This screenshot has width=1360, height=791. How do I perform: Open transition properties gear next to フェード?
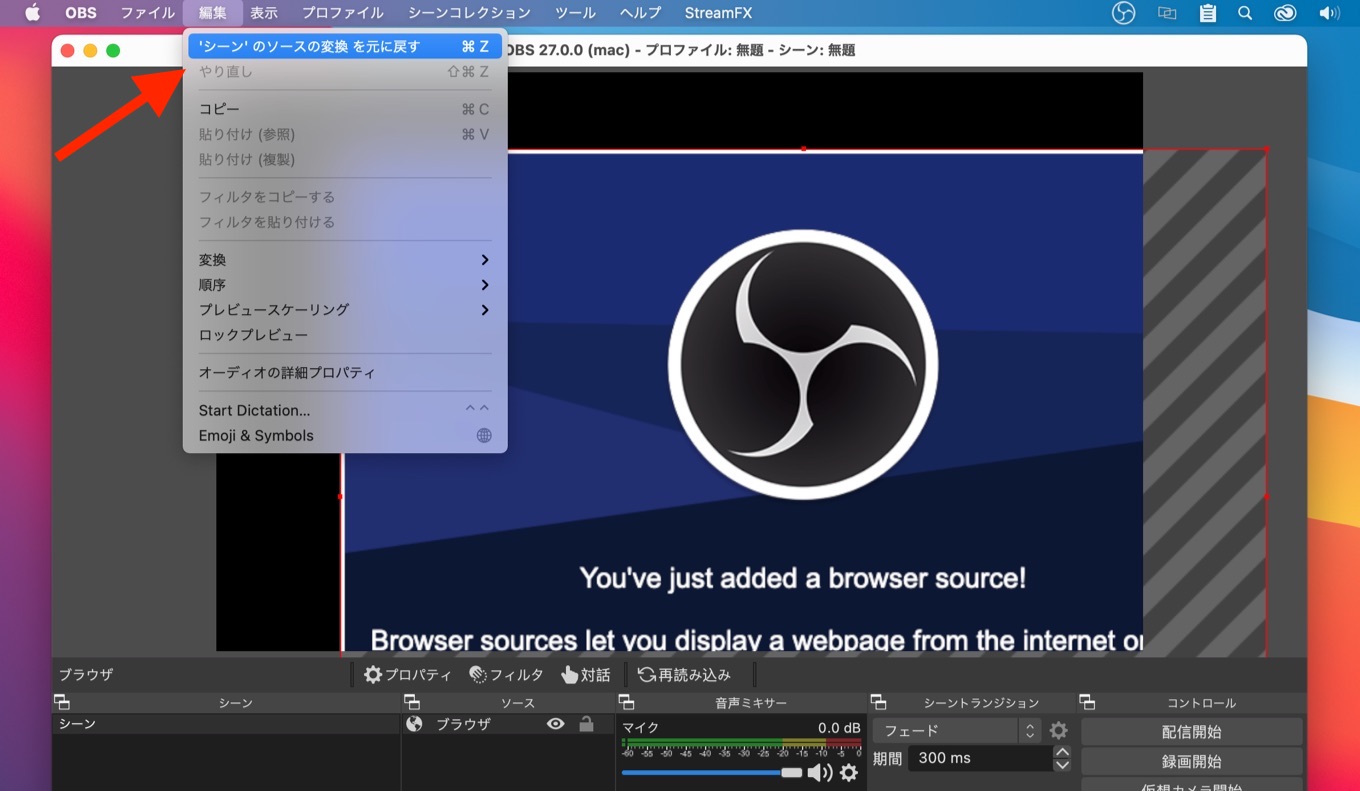coord(1058,731)
